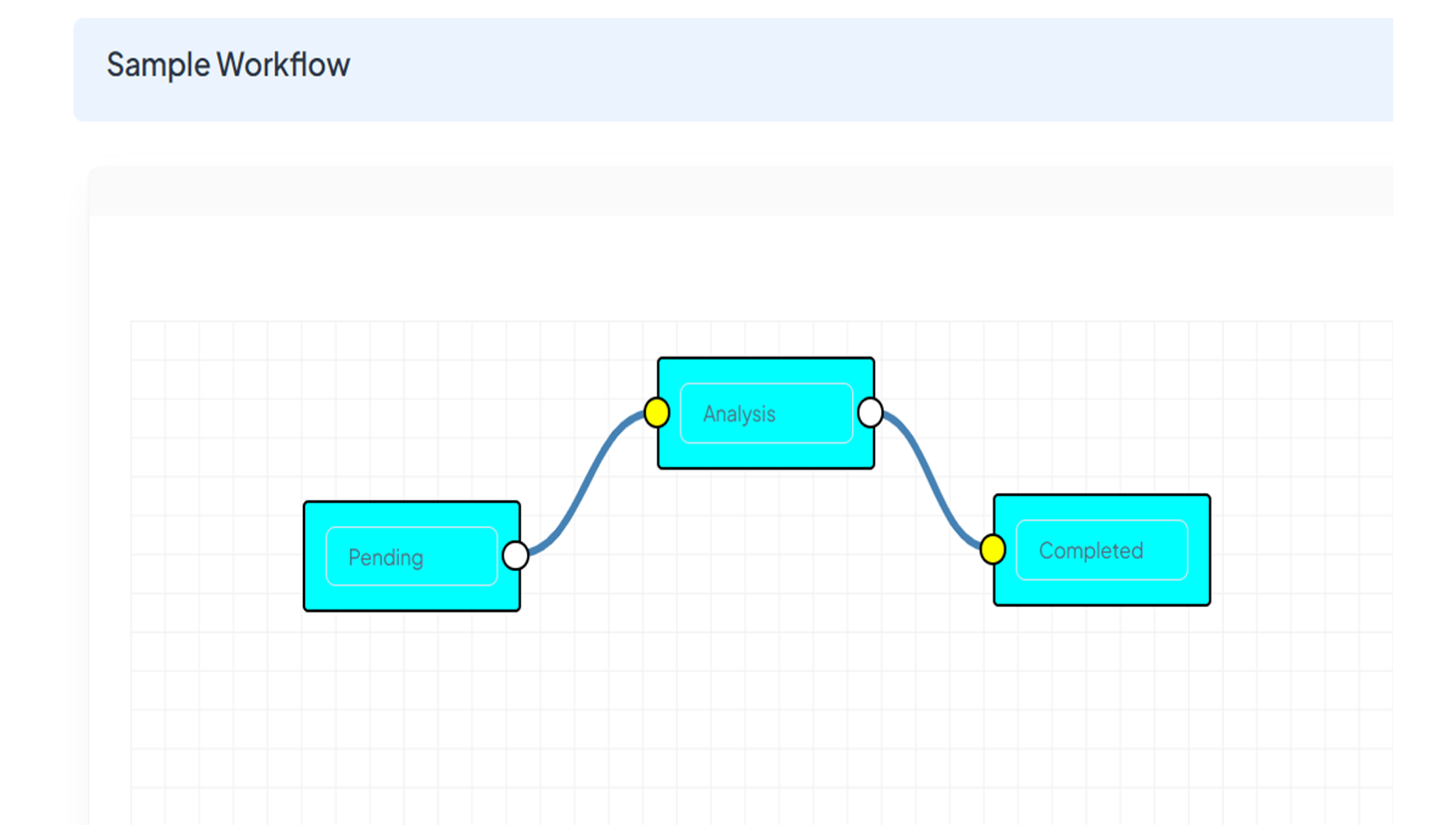Click the white output port on Analysis node
Image resolution: width=1456 pixels, height=825 pixels.
pyautogui.click(x=870, y=412)
